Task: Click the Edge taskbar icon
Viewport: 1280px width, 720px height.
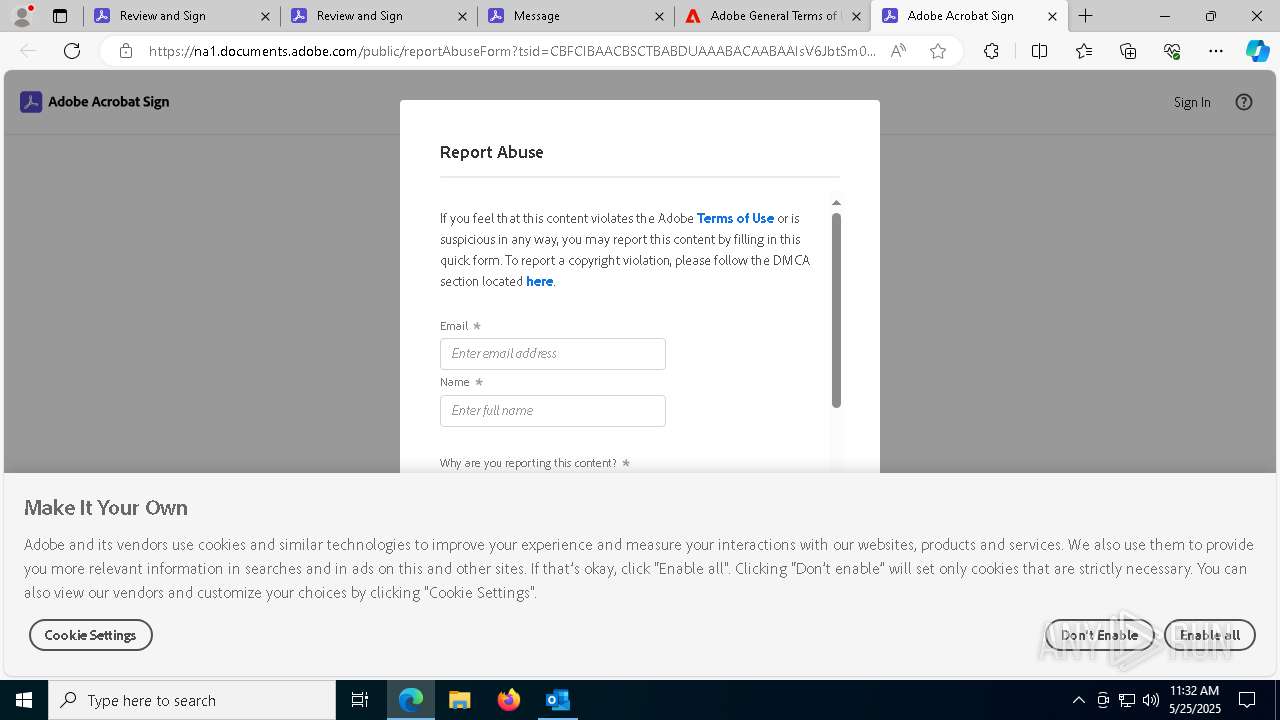Action: coord(411,700)
